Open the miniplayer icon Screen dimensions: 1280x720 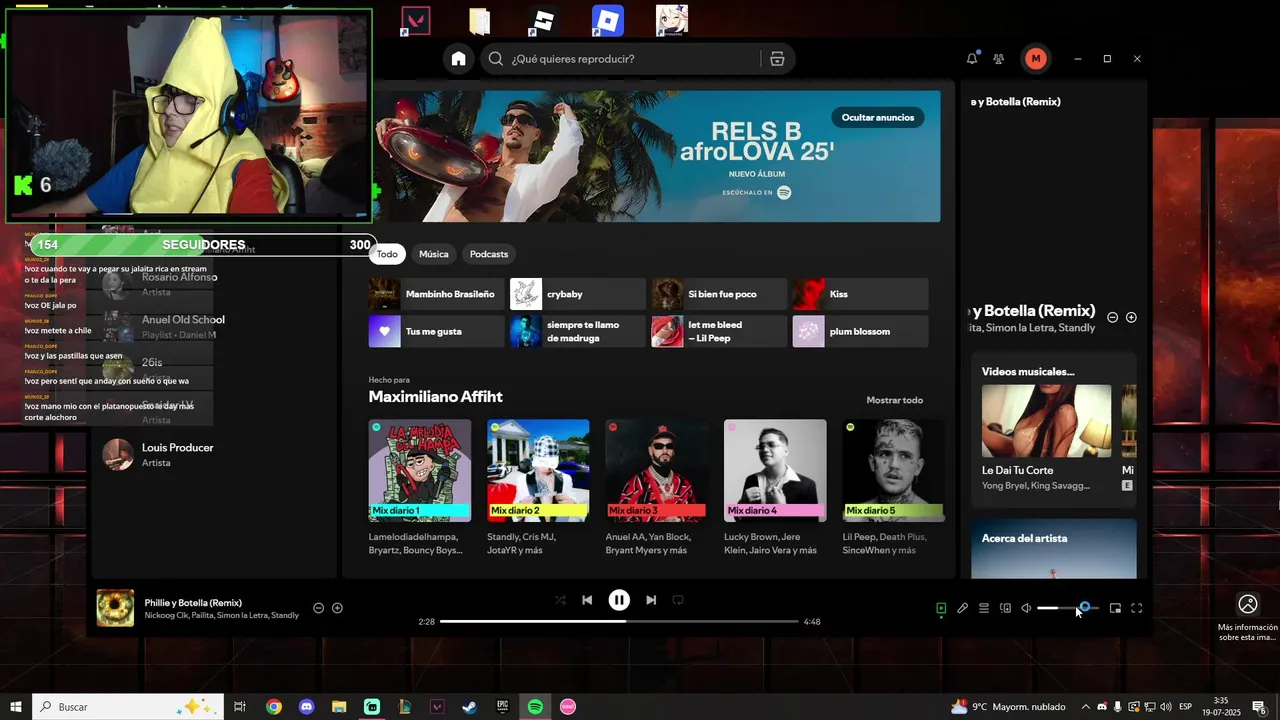[x=1115, y=608]
